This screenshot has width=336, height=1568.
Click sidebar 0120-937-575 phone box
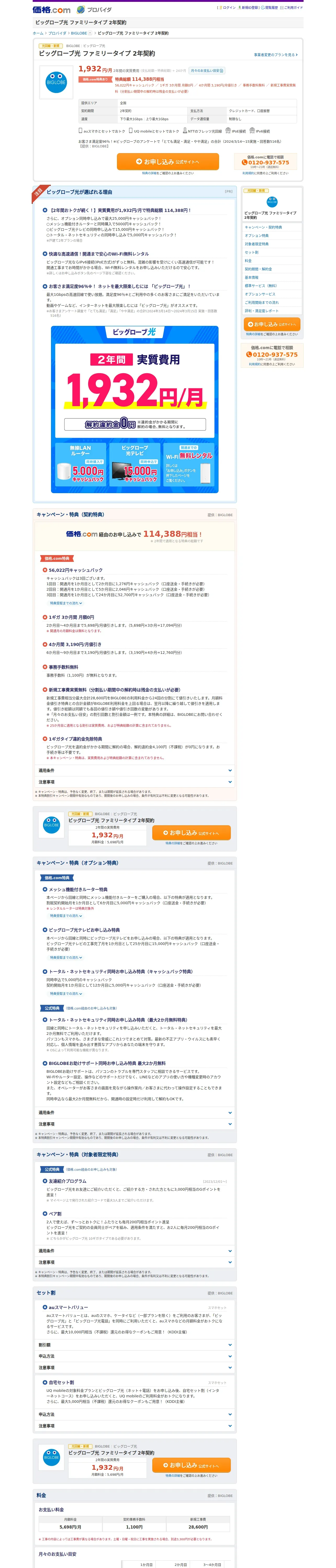272,355
